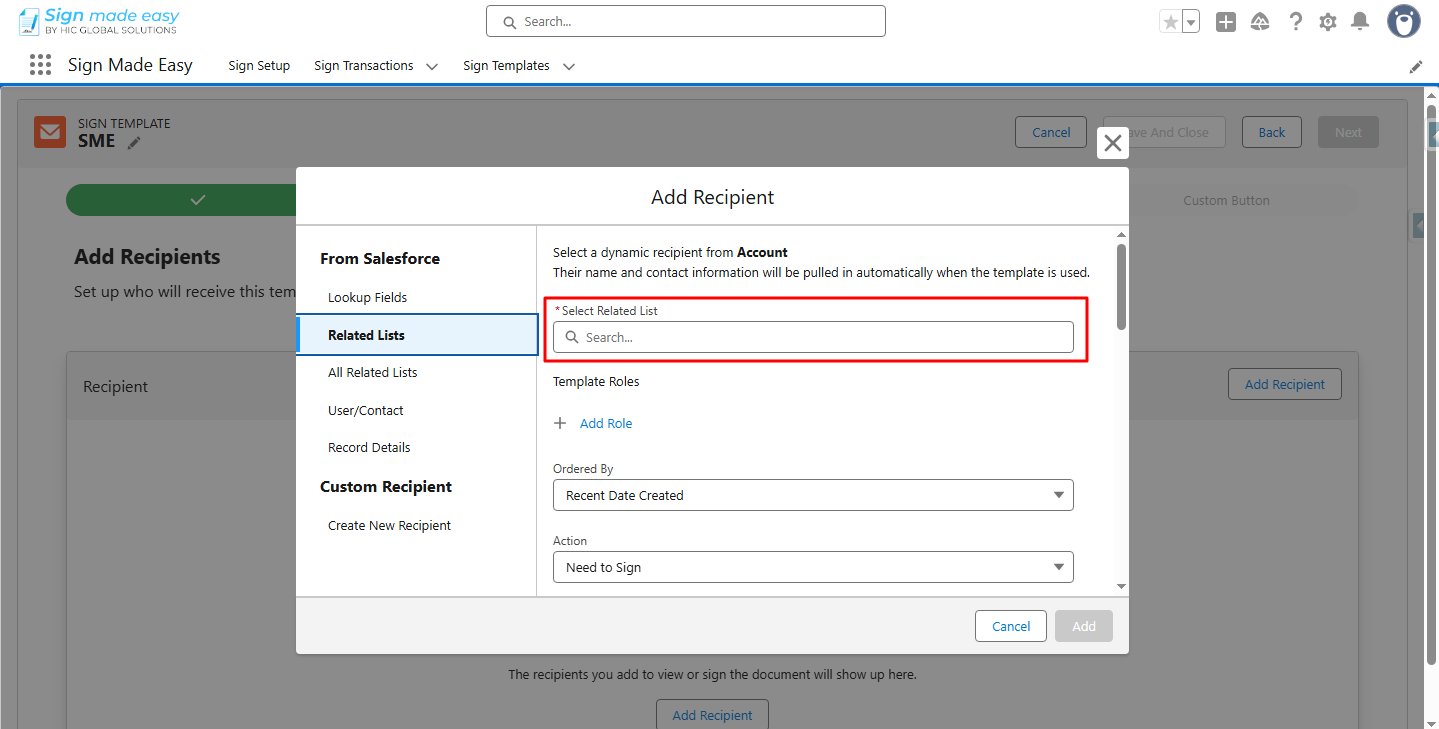Open the user profile avatar
Screen dimensions: 1439x729
click(x=1403, y=21)
